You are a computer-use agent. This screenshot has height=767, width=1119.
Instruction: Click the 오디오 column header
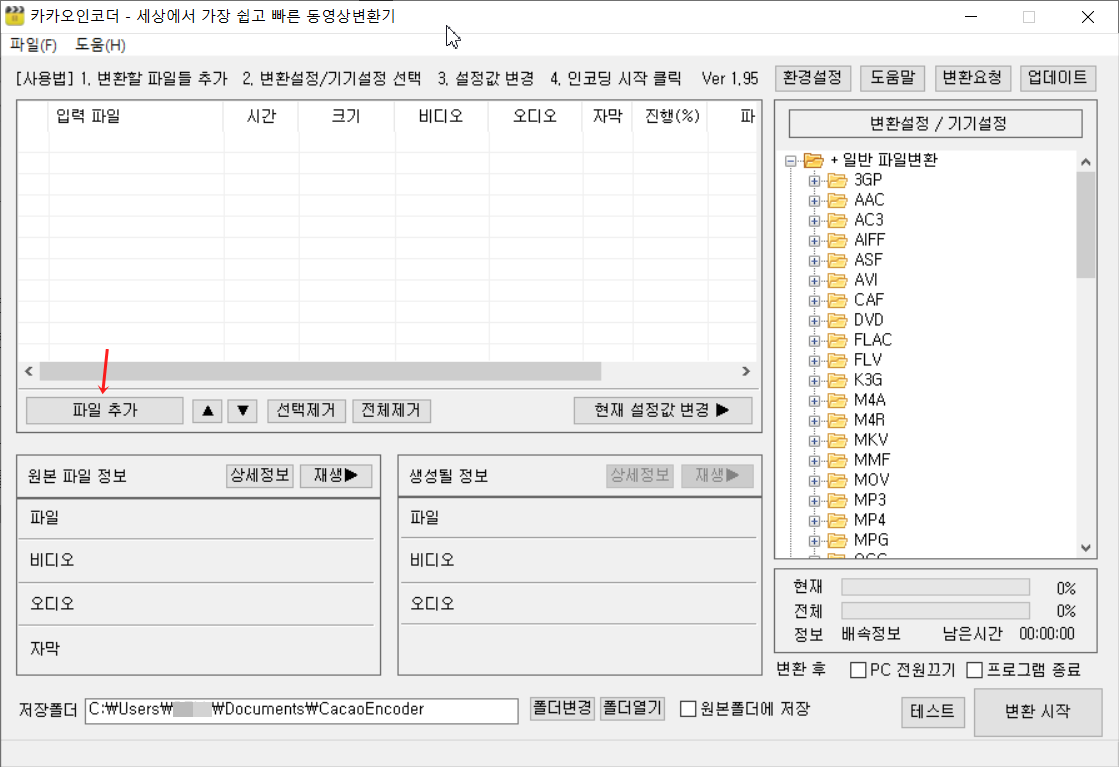coord(535,116)
